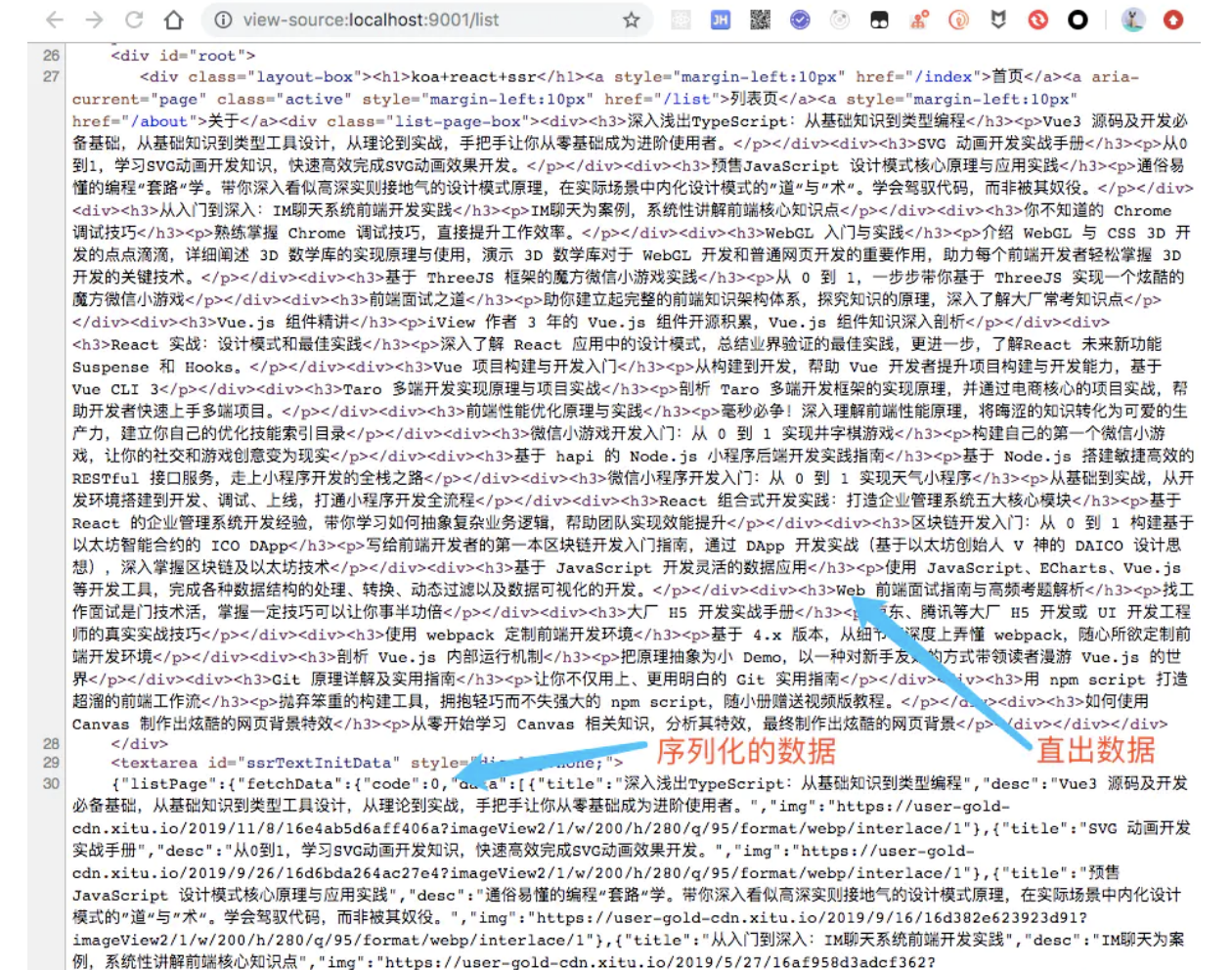
Task: Click the red circular sync extension icon
Action: click(1037, 20)
